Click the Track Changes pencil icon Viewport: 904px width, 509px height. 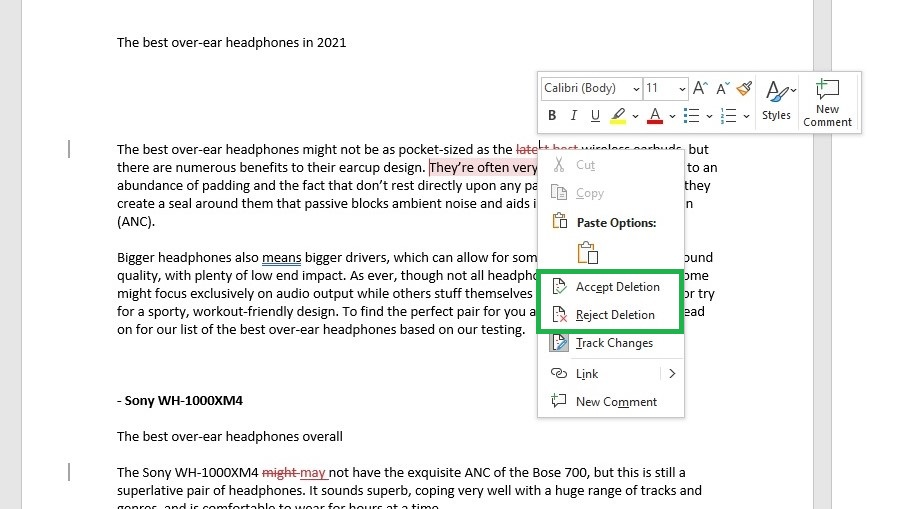tap(559, 342)
